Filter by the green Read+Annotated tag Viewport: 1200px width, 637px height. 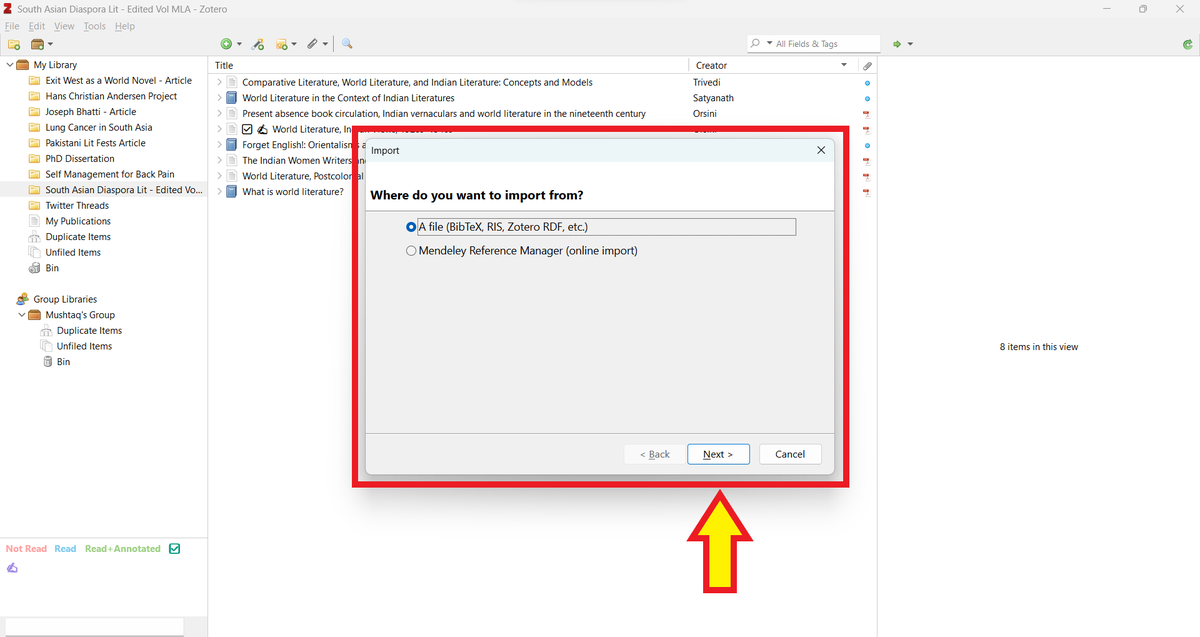(x=122, y=548)
